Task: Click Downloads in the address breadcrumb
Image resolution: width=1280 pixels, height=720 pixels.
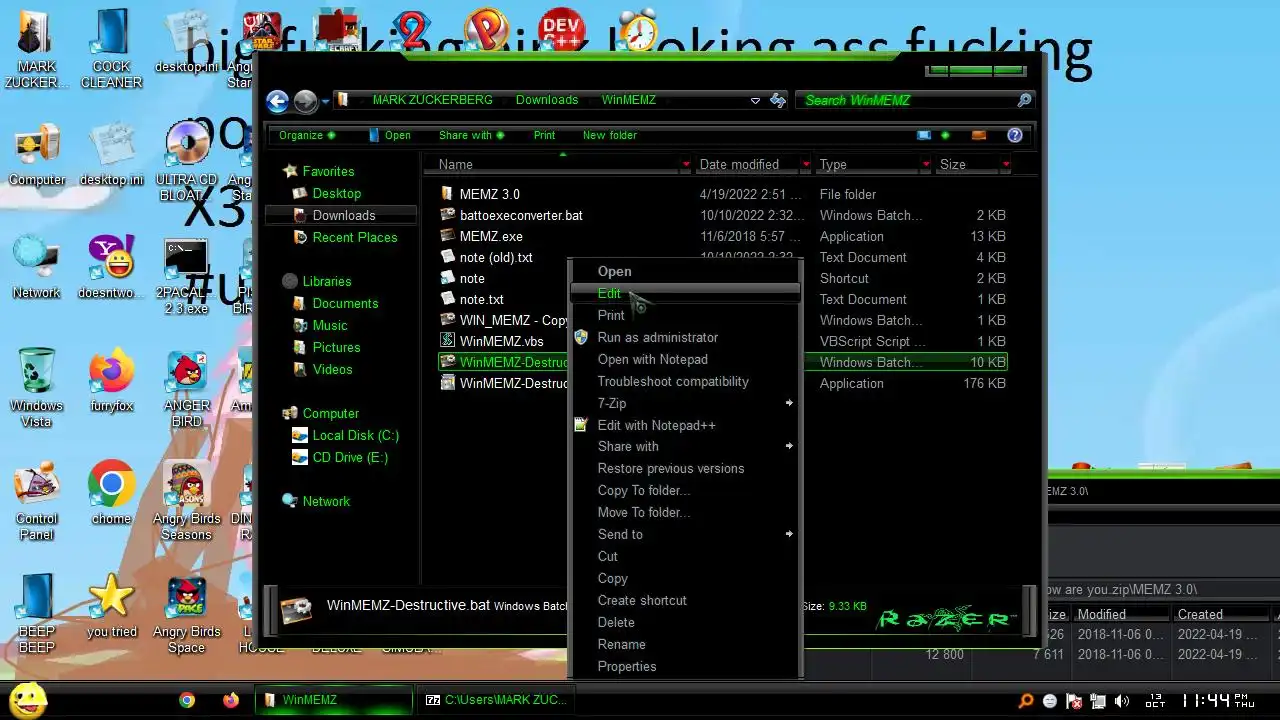Action: click(546, 100)
